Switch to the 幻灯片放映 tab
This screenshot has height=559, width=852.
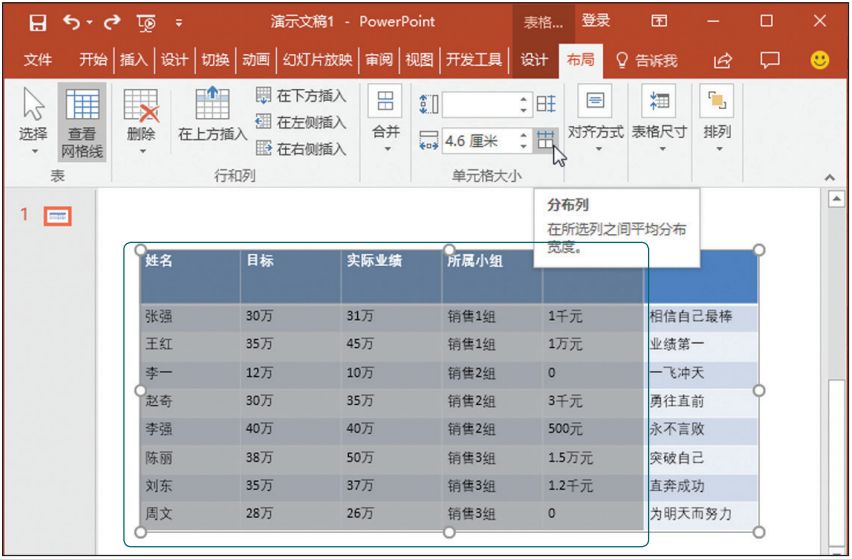tap(317, 59)
